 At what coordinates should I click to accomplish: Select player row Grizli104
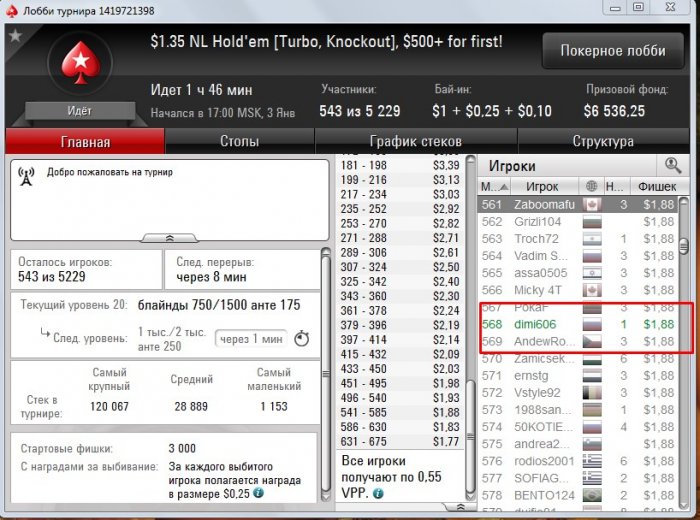[578, 222]
